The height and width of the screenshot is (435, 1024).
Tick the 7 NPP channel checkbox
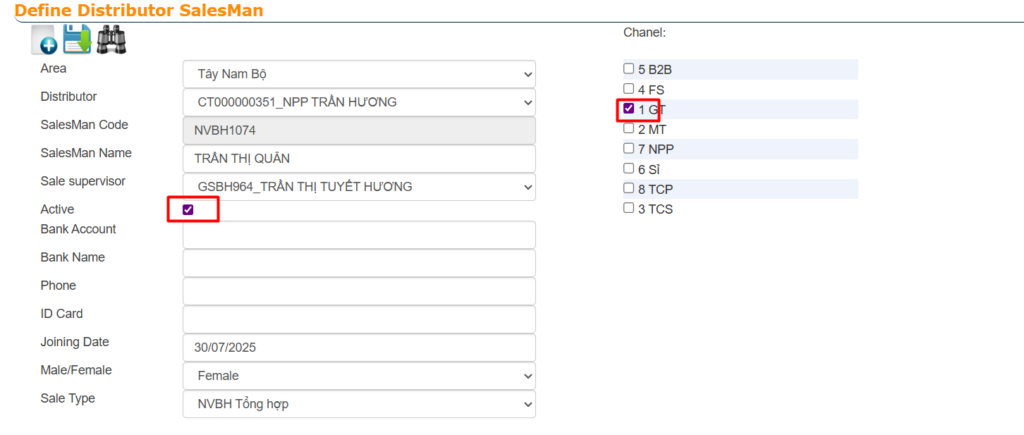coord(629,148)
